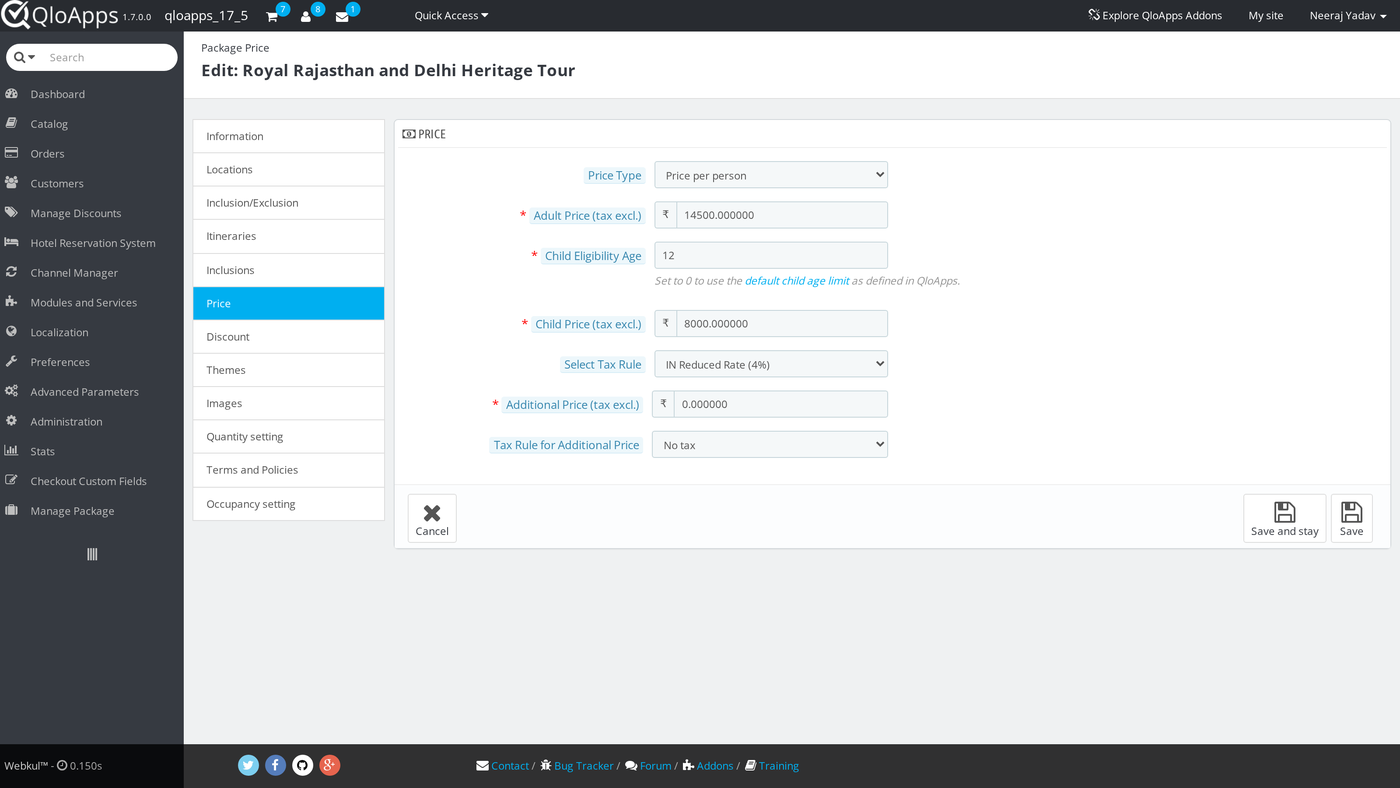Screen dimensions: 1400x788
Task: Click the Cancel button
Action: [432, 518]
